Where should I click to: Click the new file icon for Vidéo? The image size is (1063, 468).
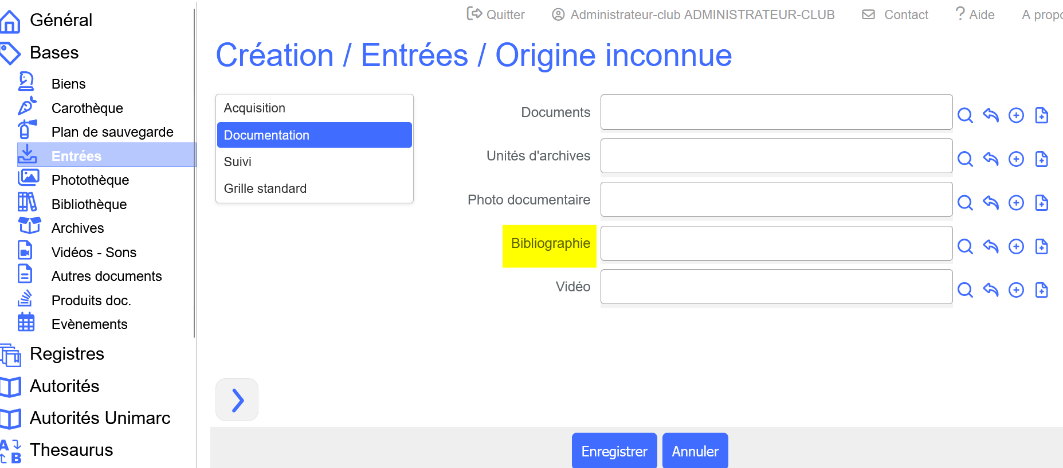[1041, 290]
